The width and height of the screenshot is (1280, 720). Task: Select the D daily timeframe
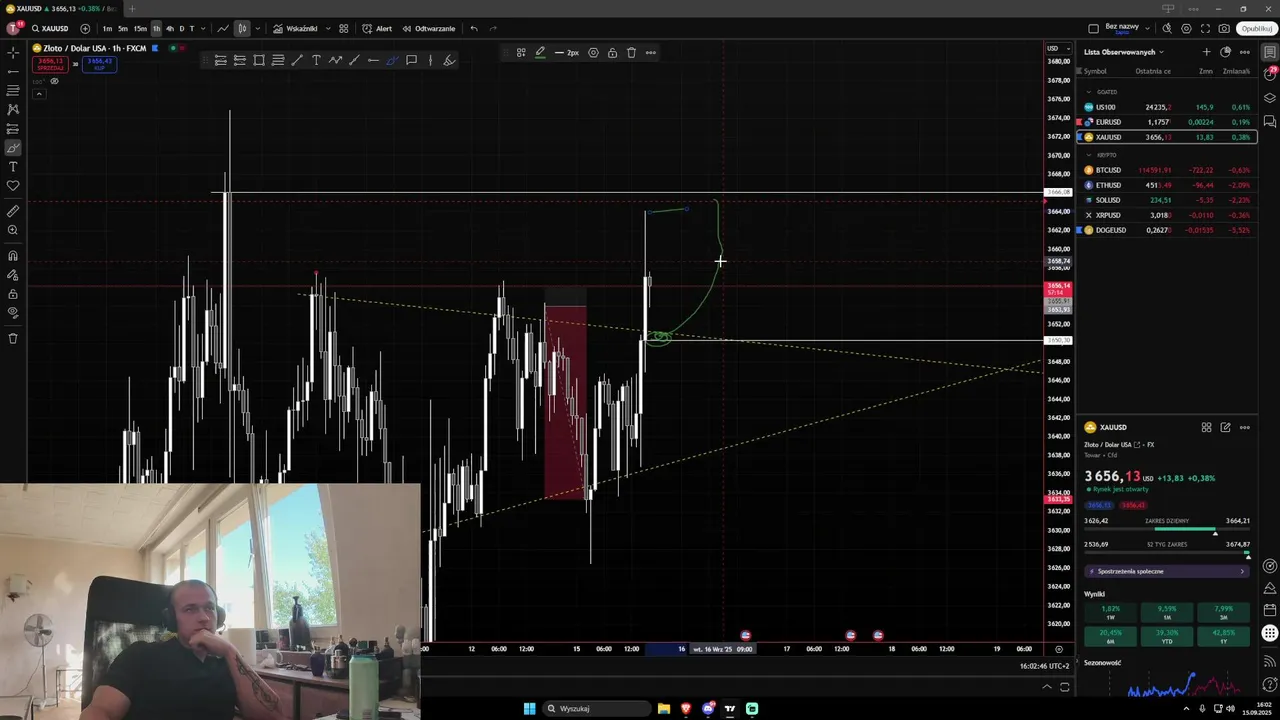(181, 28)
